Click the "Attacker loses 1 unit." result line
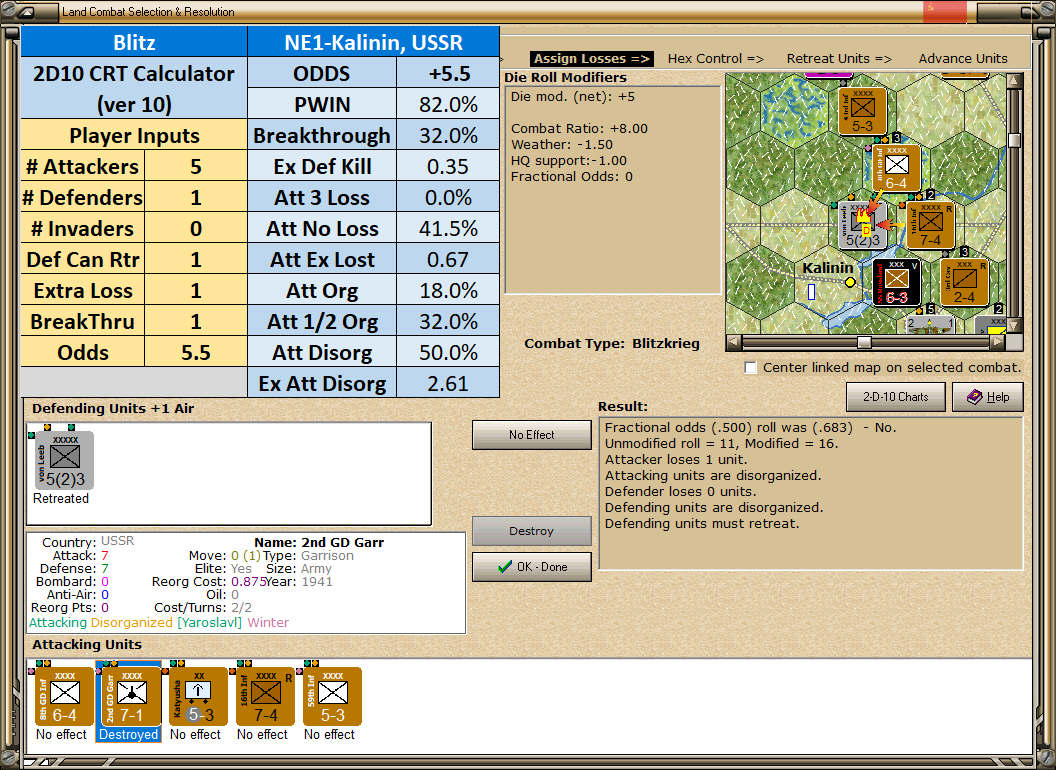Image resolution: width=1056 pixels, height=770 pixels. click(x=676, y=459)
